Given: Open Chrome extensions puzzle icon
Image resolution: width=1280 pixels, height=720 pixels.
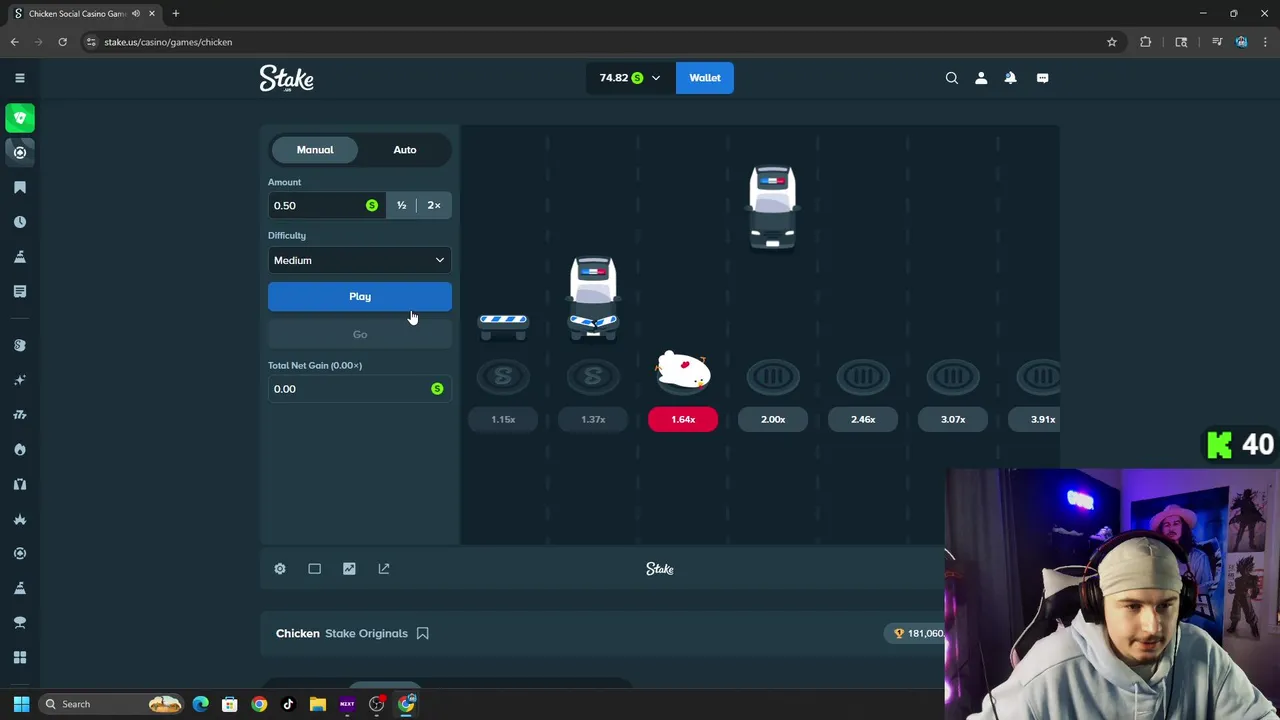Looking at the screenshot, I should tap(1146, 42).
